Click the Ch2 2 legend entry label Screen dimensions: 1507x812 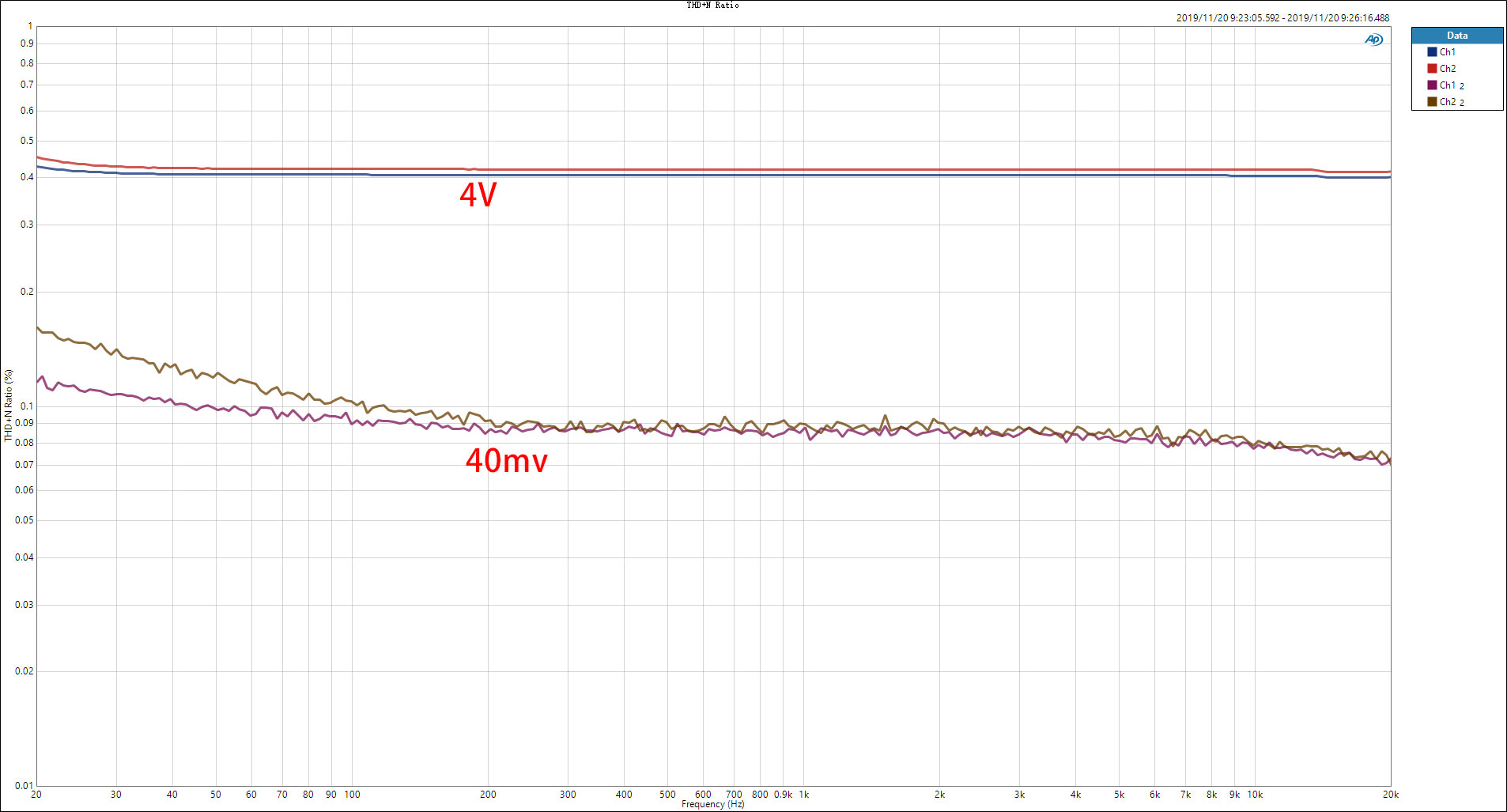click(1452, 102)
